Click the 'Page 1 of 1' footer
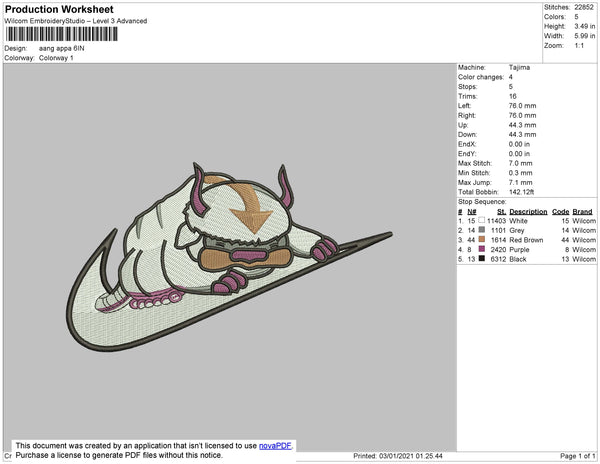This screenshot has height=464, width=600. pyautogui.click(x=578, y=456)
